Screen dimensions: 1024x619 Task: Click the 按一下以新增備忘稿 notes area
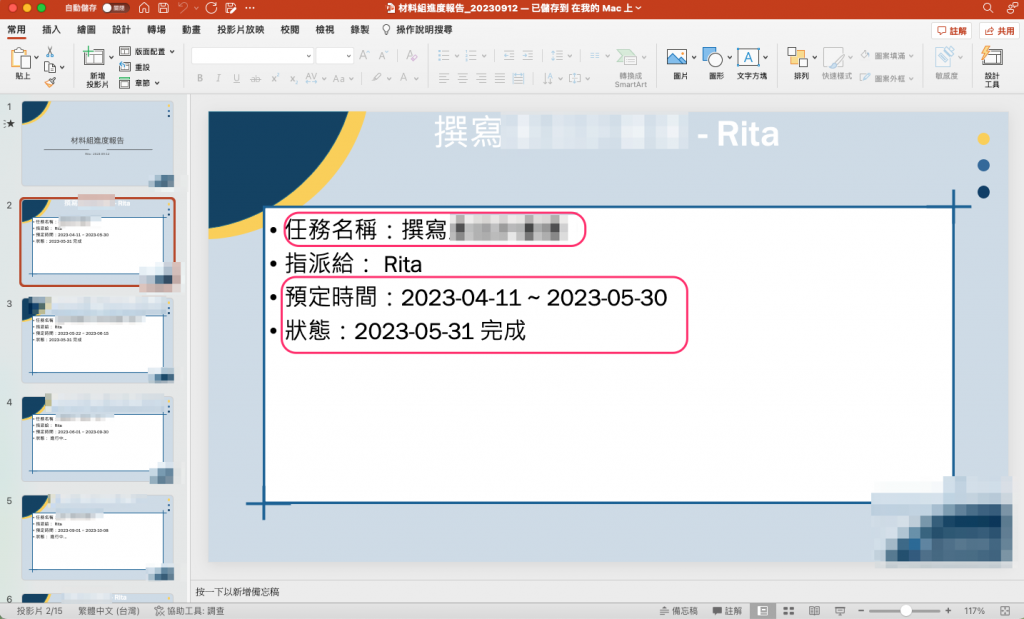pos(237,592)
